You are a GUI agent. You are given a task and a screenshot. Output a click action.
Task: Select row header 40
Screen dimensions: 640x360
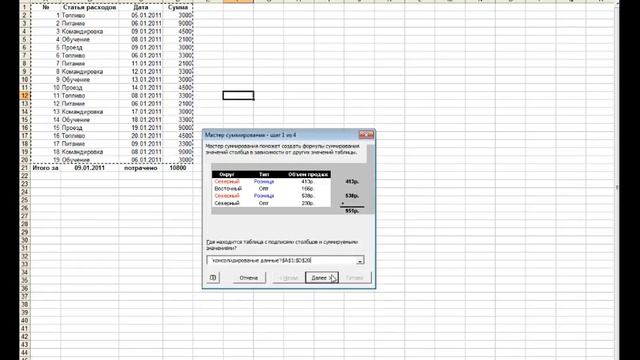tap(25, 320)
